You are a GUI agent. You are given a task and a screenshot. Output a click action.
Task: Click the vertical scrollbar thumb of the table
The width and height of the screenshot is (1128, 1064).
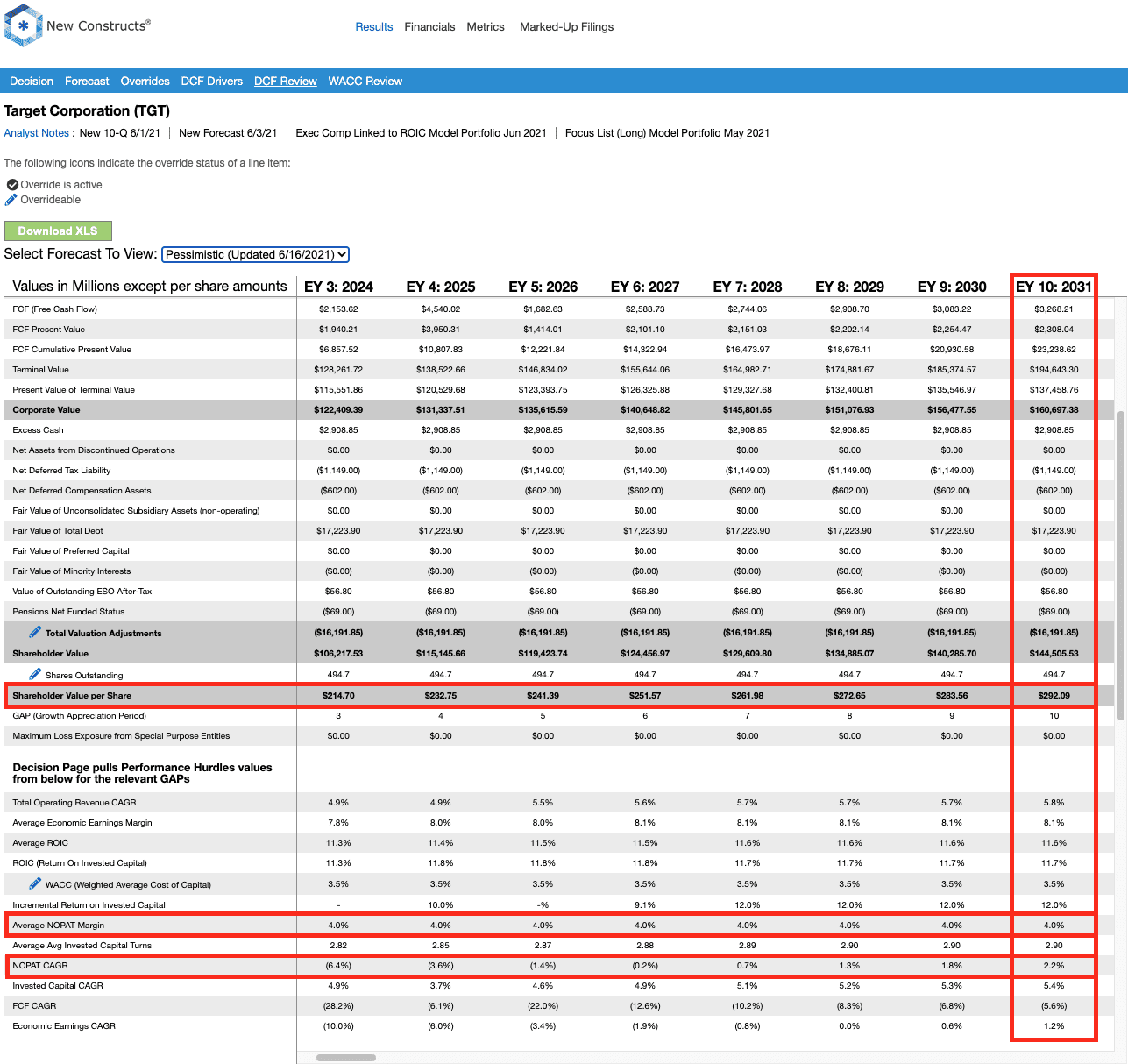point(1121,564)
